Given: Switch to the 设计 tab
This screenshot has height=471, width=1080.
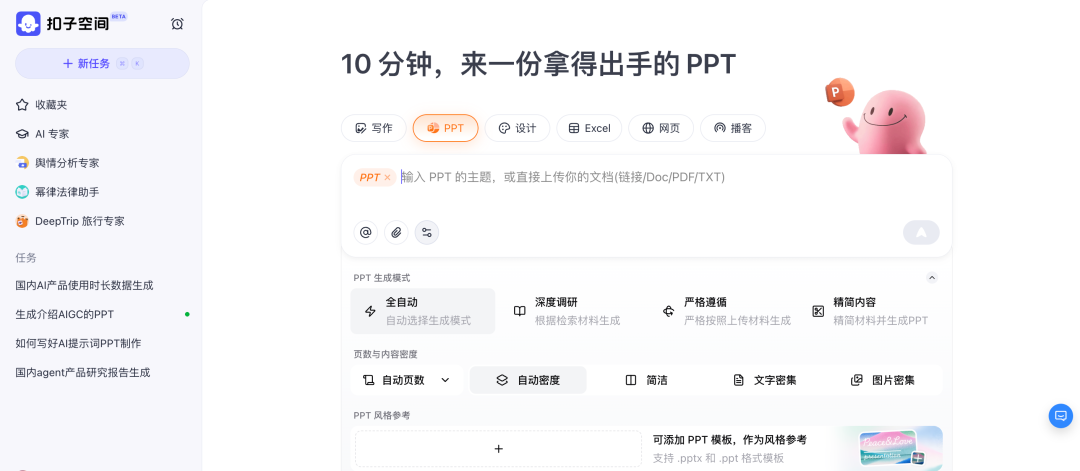Looking at the screenshot, I should tap(517, 128).
